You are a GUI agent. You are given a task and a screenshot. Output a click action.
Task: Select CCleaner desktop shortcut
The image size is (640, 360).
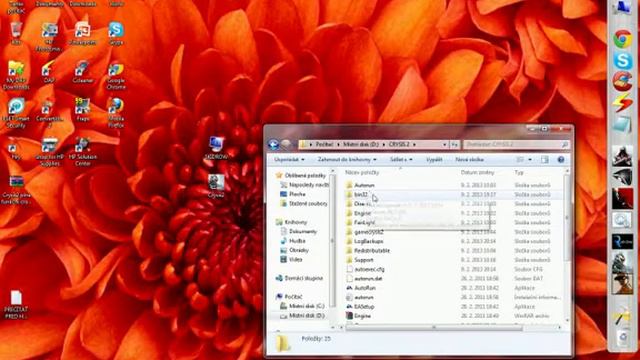[x=83, y=72]
